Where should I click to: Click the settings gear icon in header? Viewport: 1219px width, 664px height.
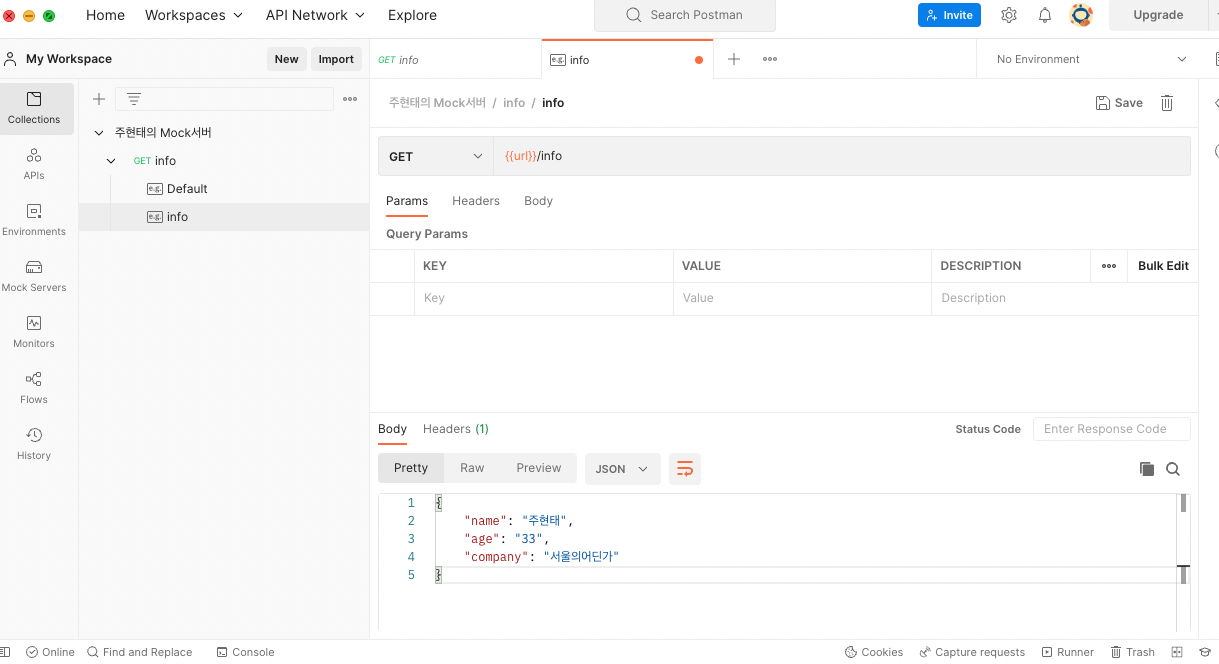tap(1009, 15)
